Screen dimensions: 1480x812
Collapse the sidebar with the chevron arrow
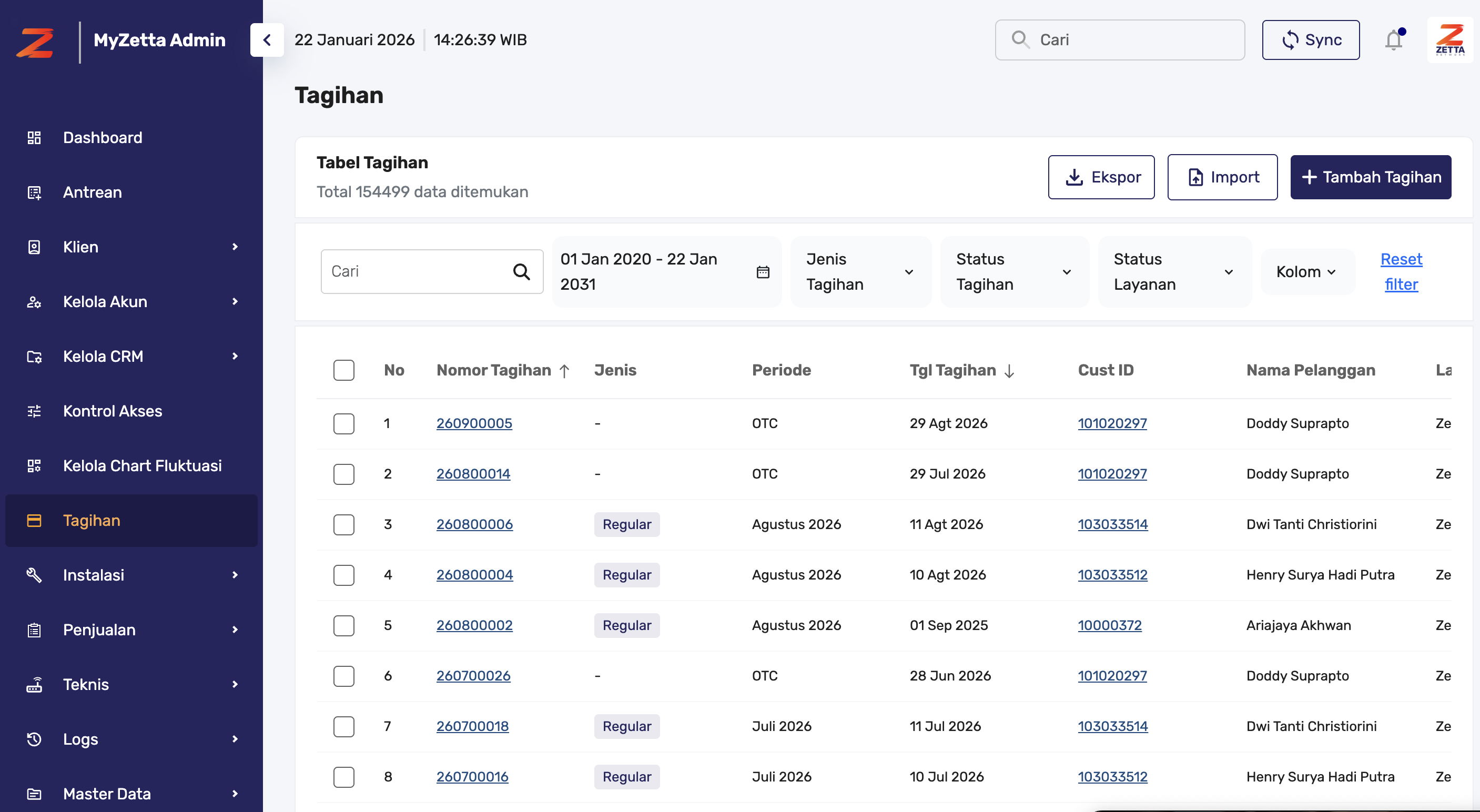click(x=267, y=39)
